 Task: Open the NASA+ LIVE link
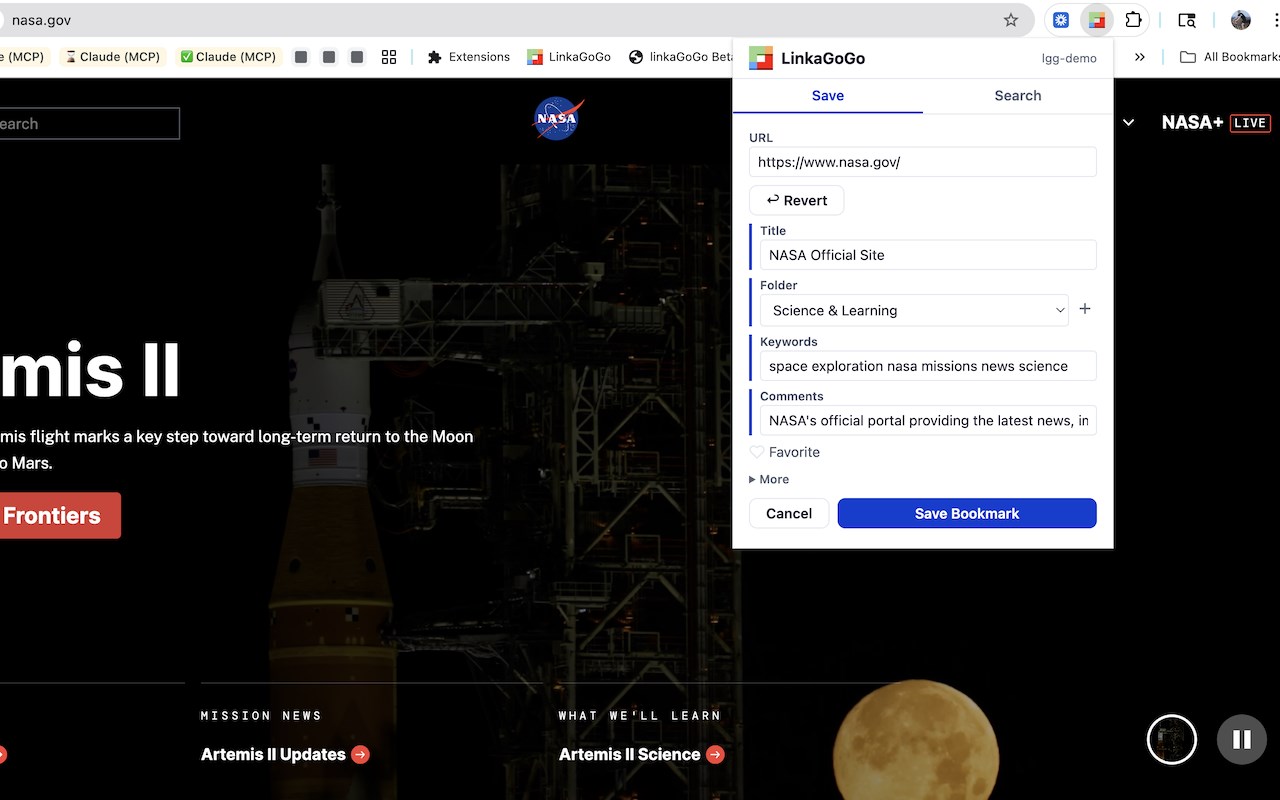point(1216,123)
